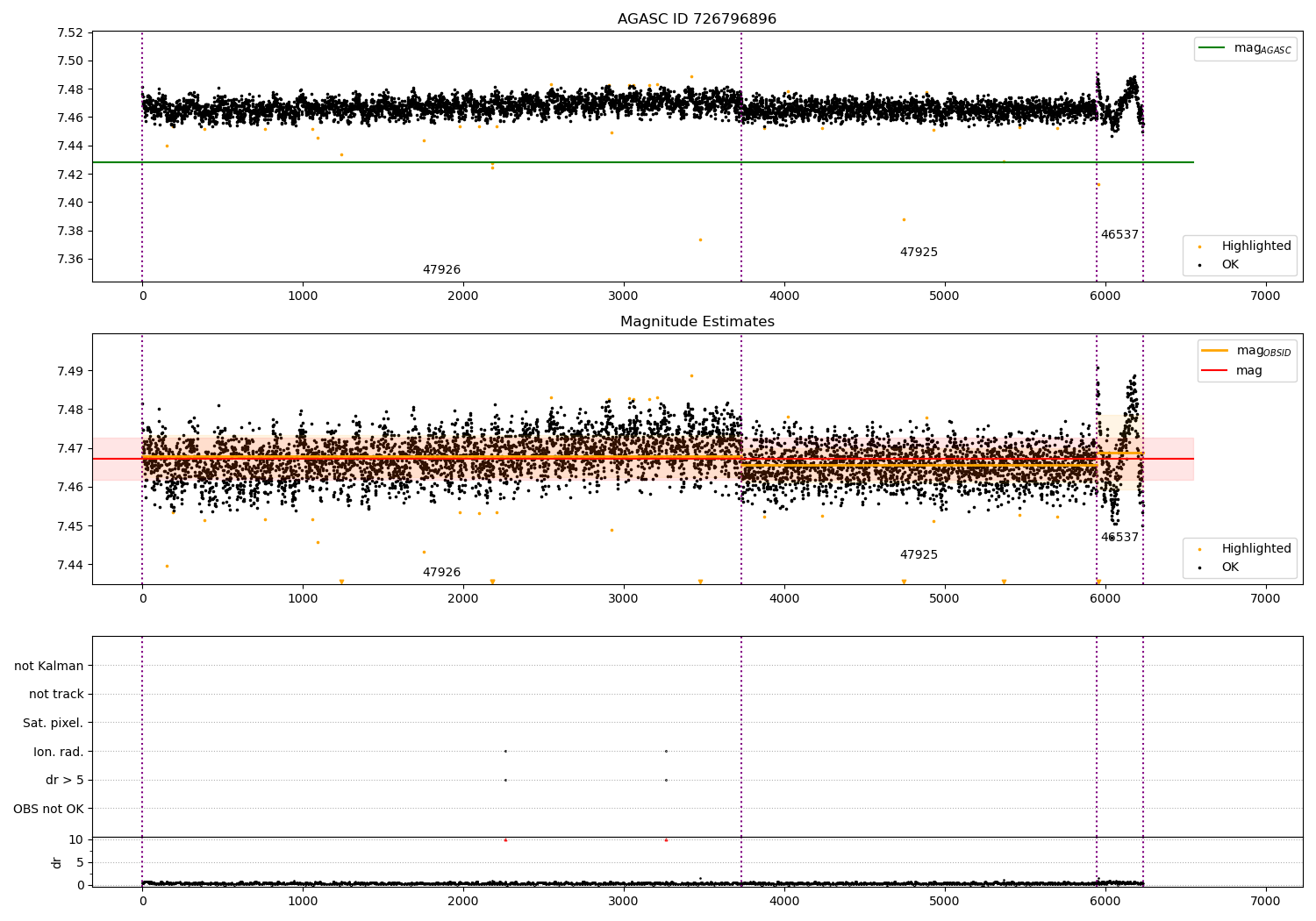Click the 'not Kalman' flag row label
The width and height of the screenshot is (1316, 921).
coord(49,666)
